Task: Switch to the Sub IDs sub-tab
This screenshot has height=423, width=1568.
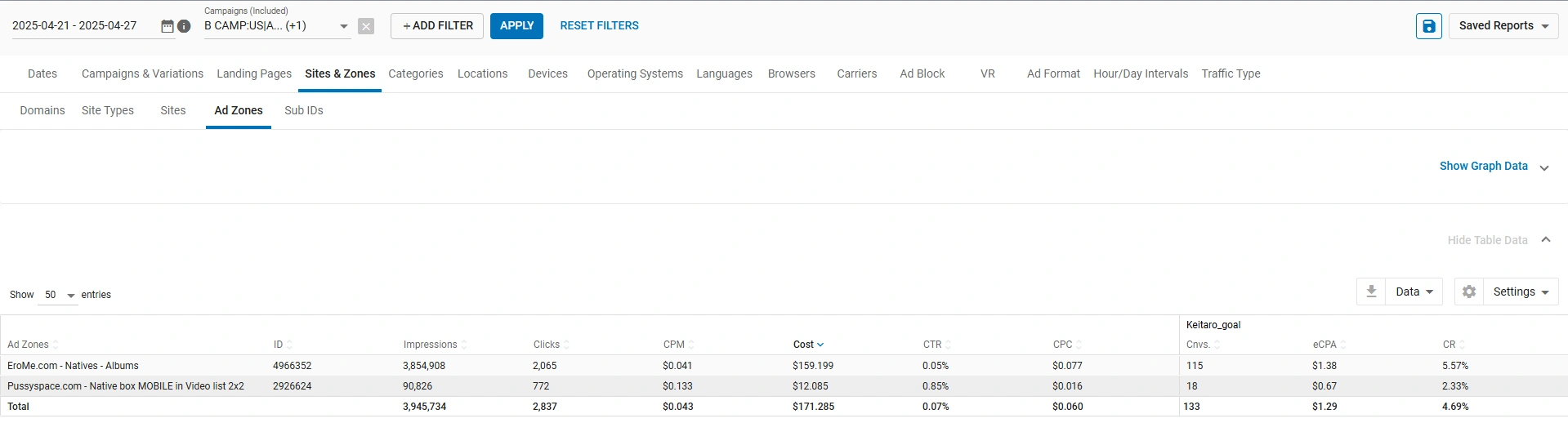Action: [303, 110]
